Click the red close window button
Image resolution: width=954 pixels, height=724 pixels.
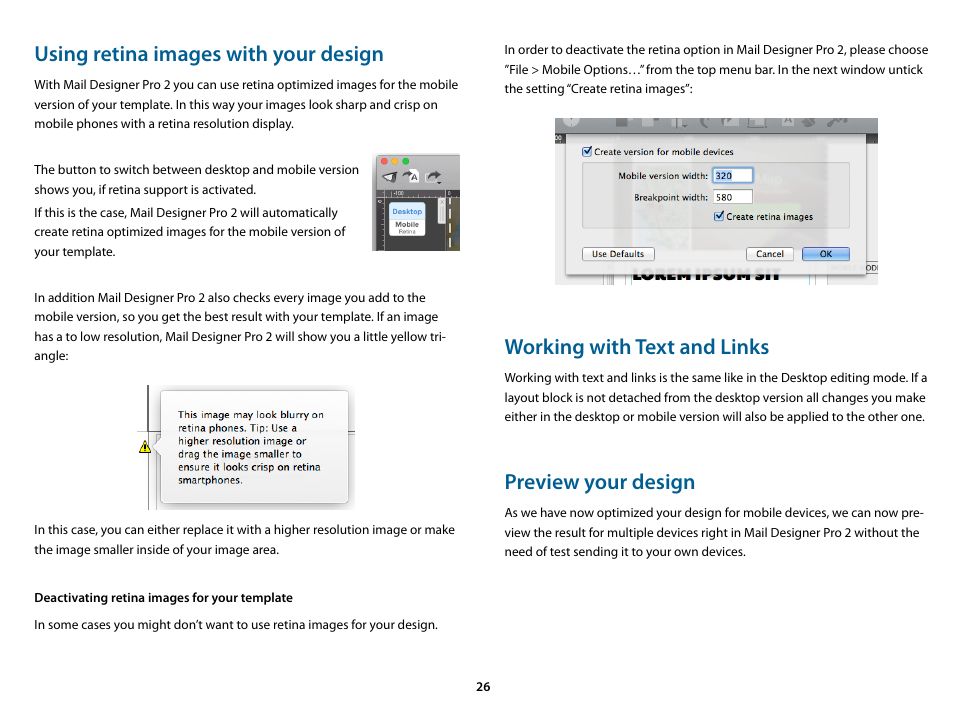tap(385, 161)
